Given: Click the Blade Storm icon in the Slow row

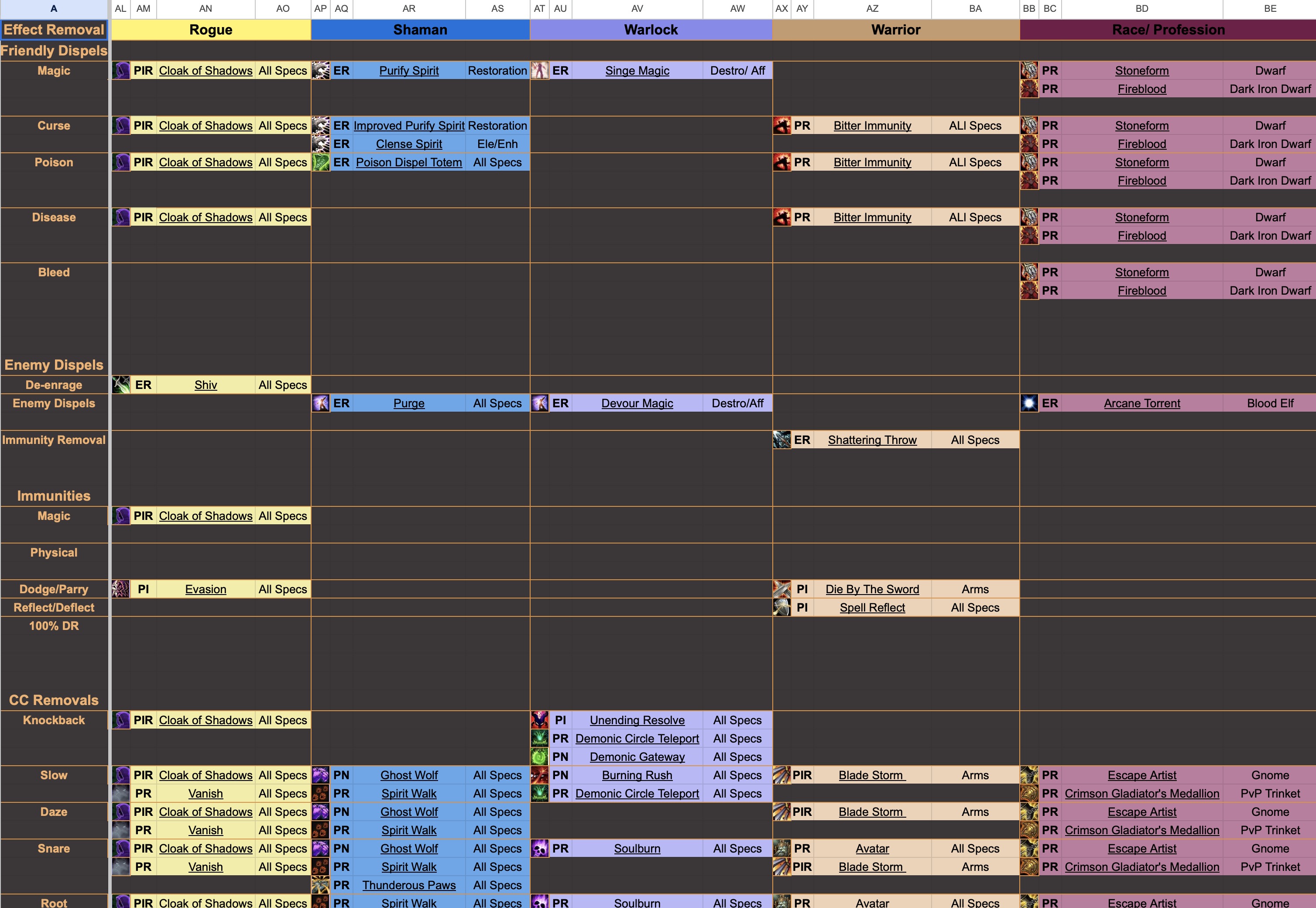Looking at the screenshot, I should [x=782, y=775].
